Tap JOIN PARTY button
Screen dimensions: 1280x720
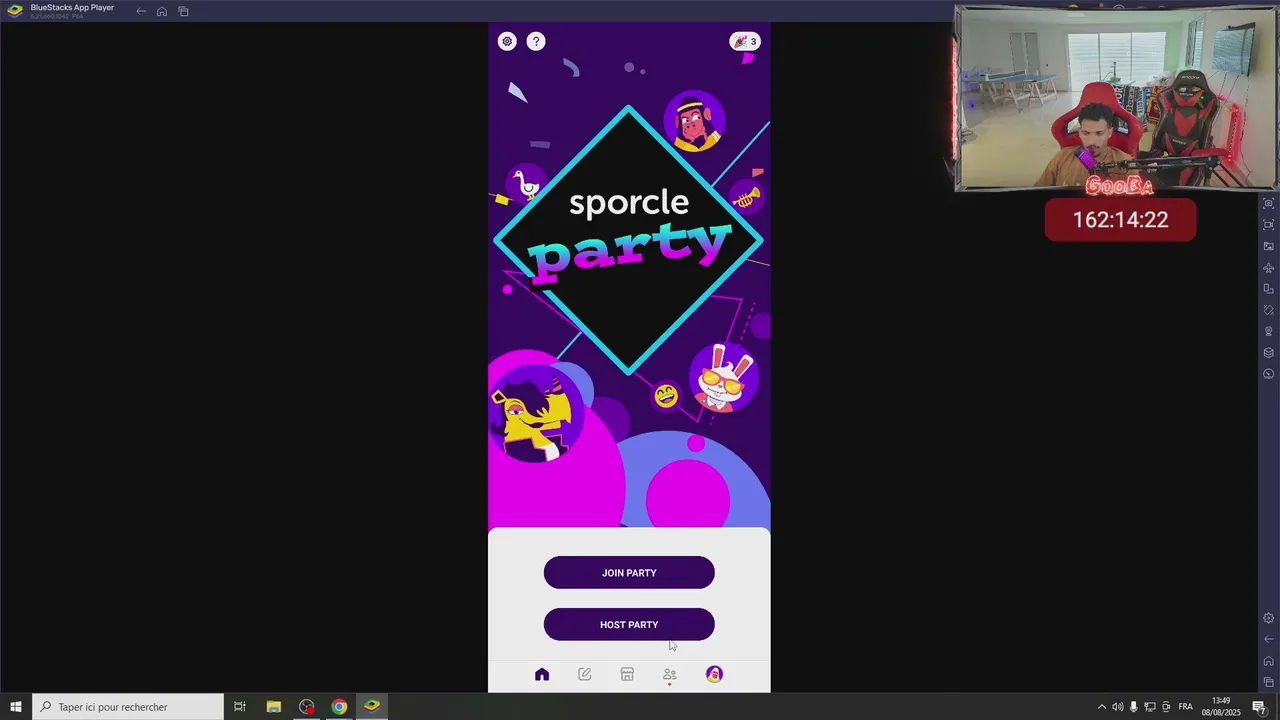pyautogui.click(x=629, y=573)
